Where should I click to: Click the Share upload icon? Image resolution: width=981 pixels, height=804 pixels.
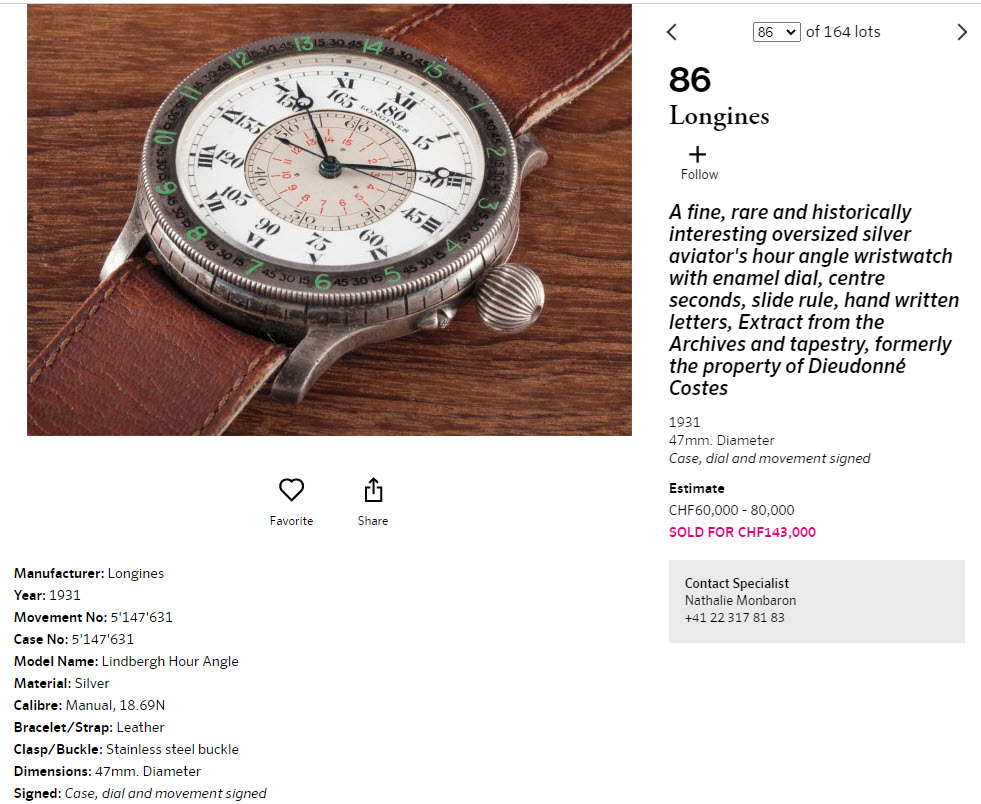[x=373, y=490]
